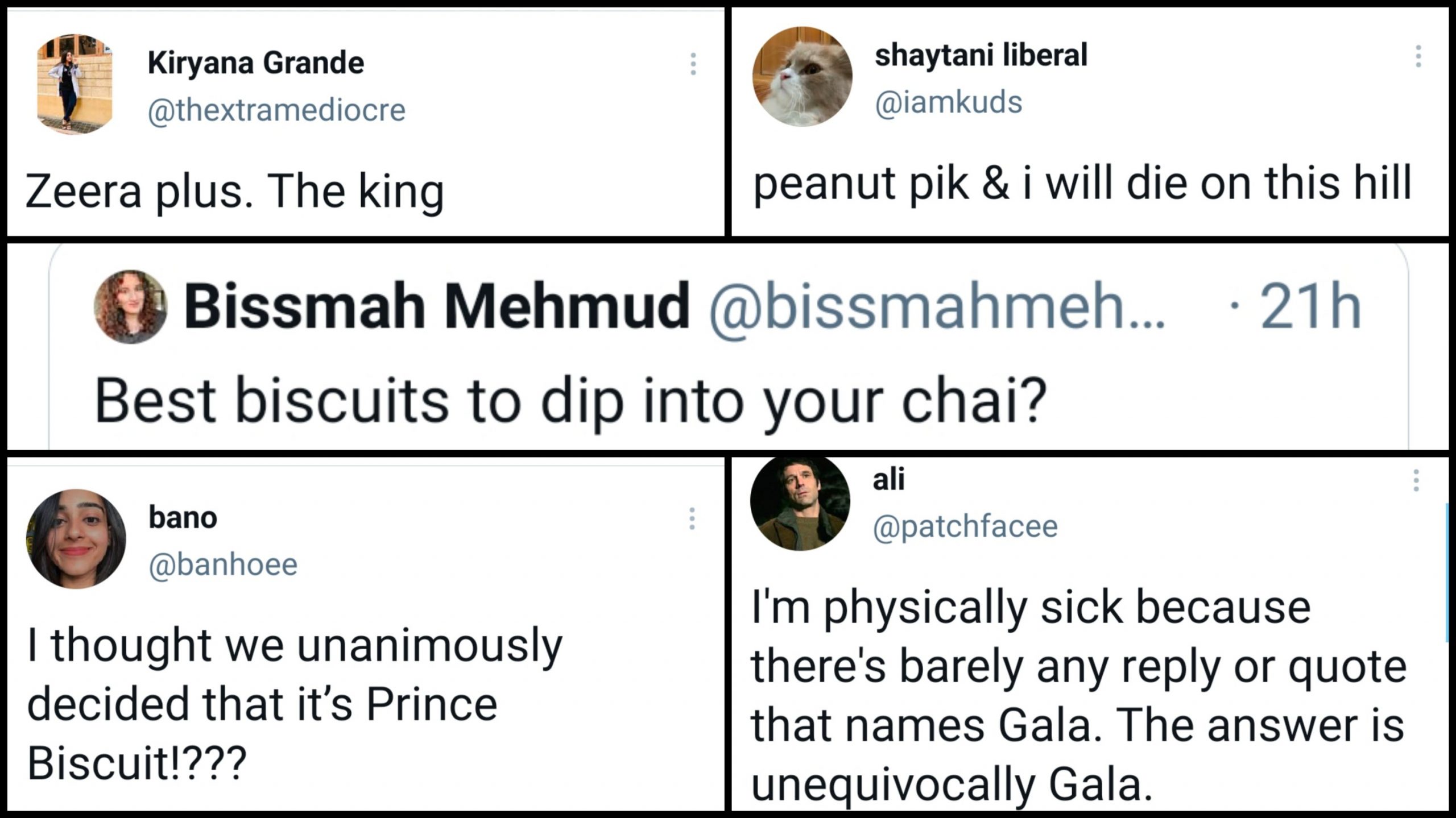The image size is (1456, 818).
Task: Open bano's round profile photo
Action: pyautogui.click(x=76, y=538)
